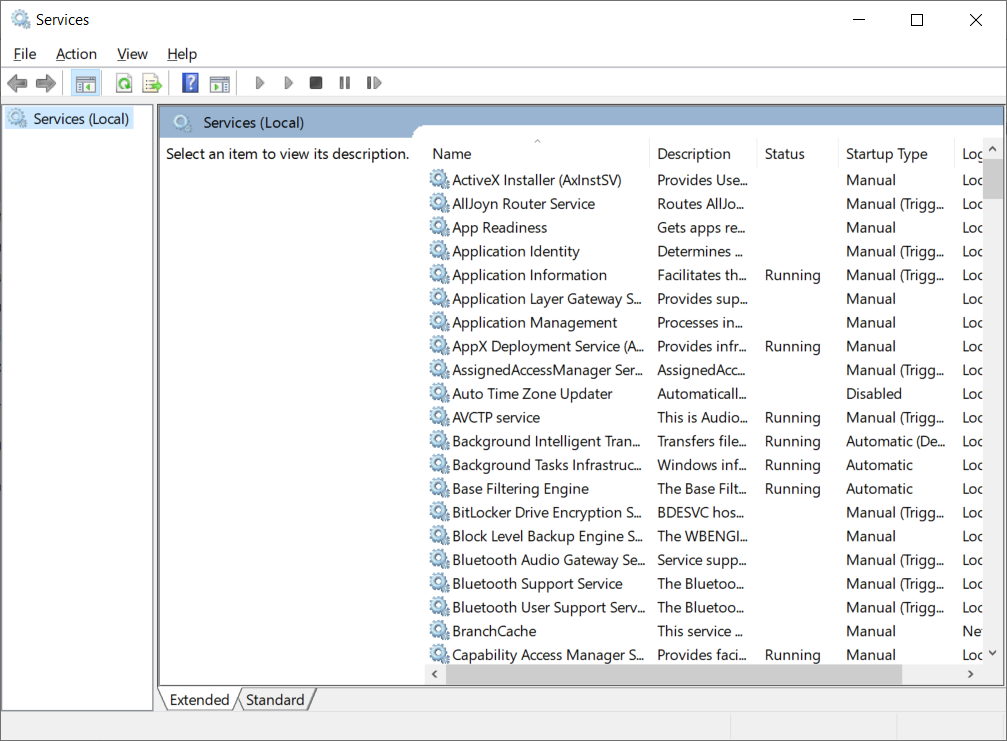The height and width of the screenshot is (741, 1007).
Task: Click the Start Service play icon
Action: [259, 83]
